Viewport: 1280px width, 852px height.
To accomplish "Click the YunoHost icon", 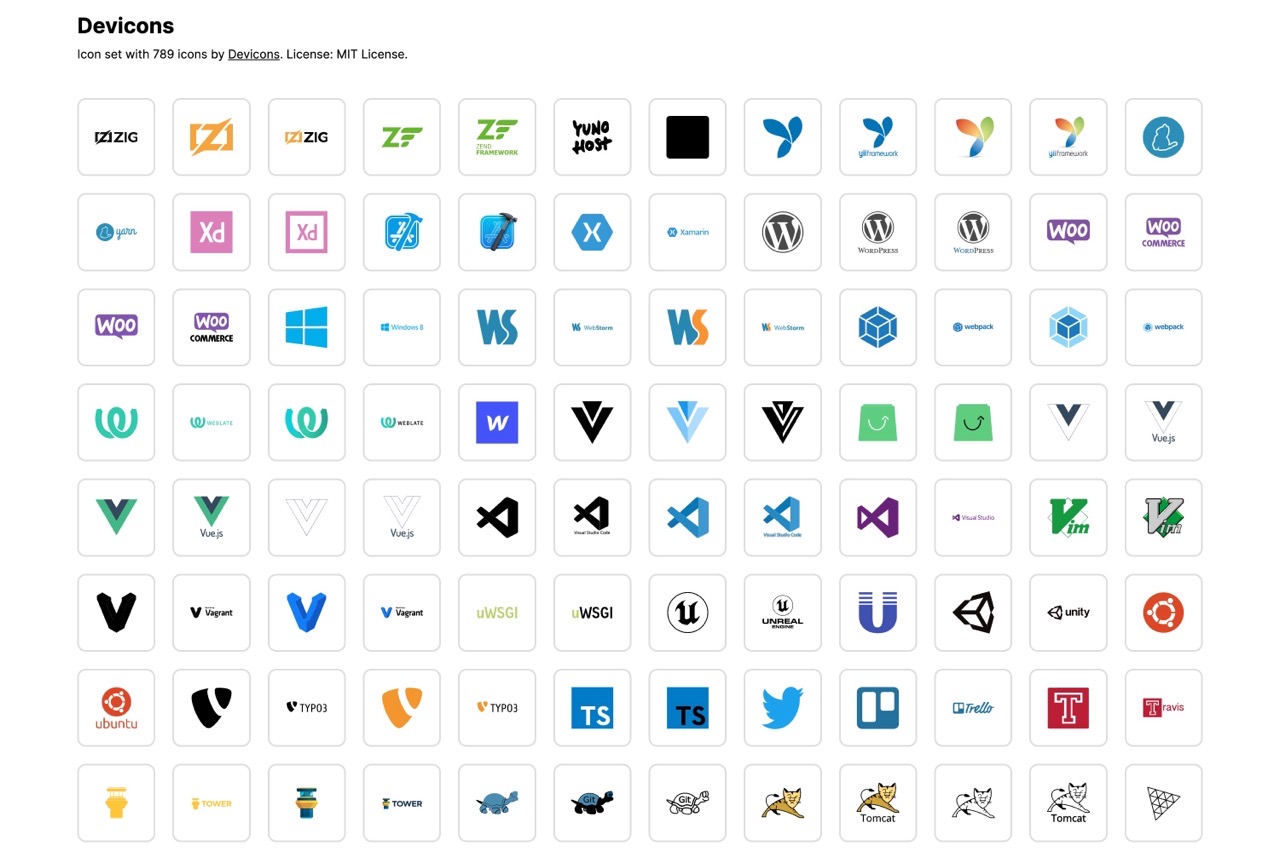I will pos(592,137).
